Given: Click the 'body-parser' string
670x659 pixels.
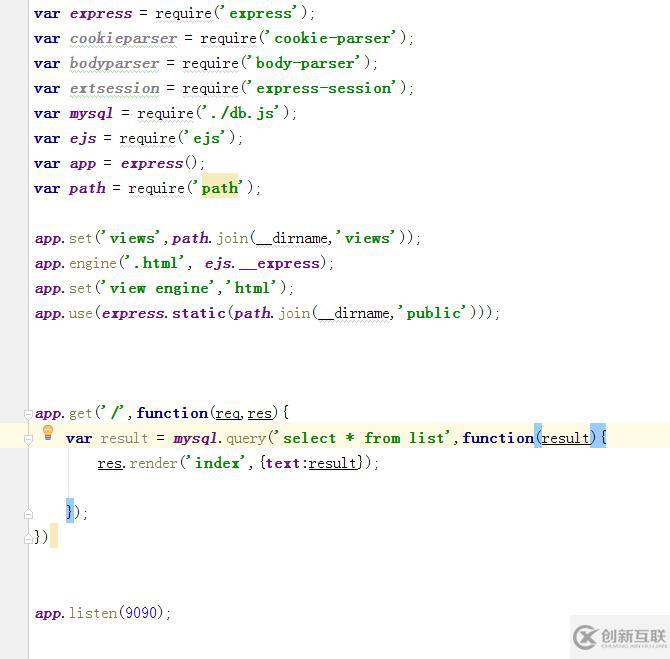Looking at the screenshot, I should pos(305,63).
